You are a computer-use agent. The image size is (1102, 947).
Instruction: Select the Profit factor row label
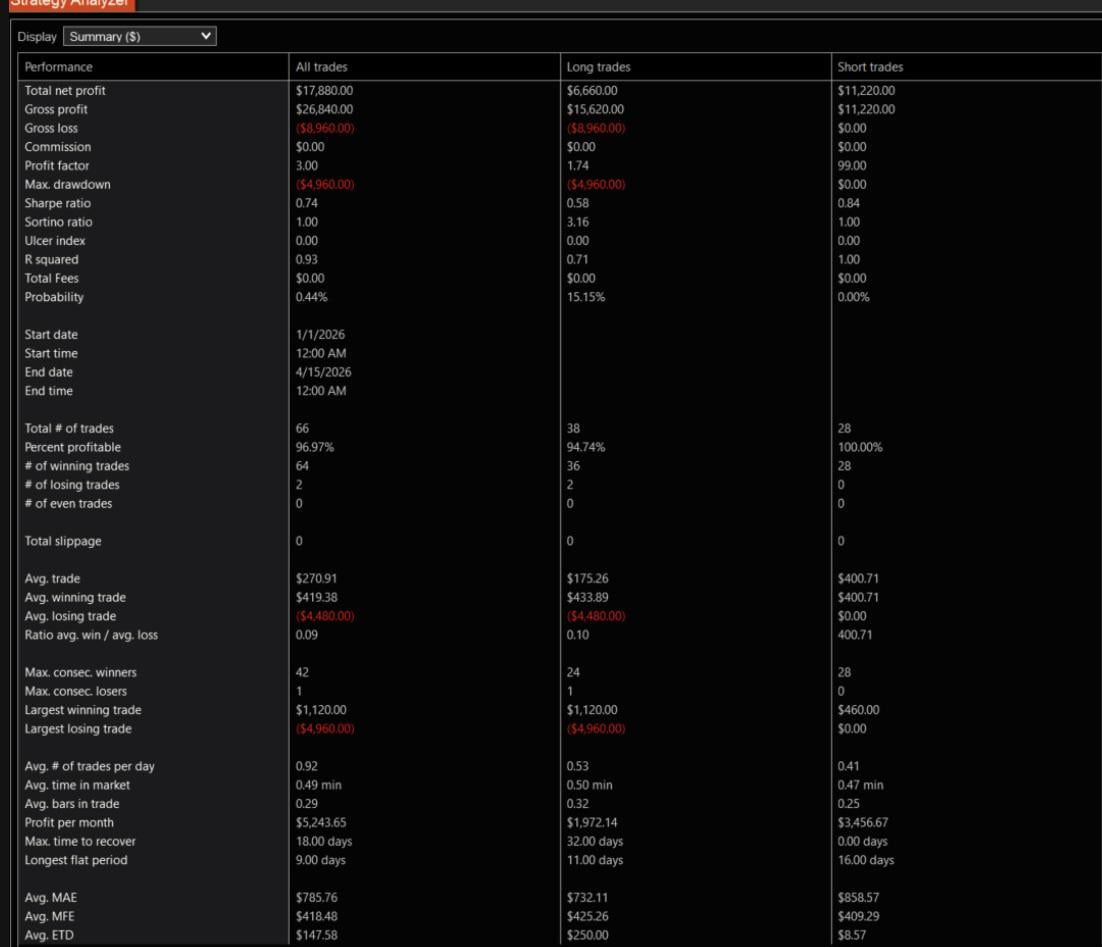tap(57, 166)
